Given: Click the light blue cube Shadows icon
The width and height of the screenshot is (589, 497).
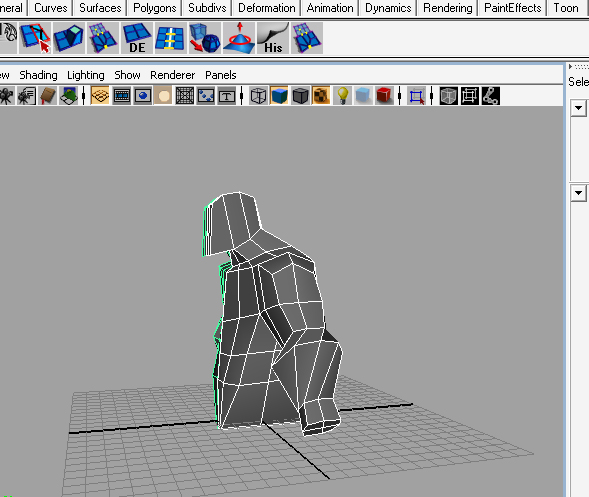Looking at the screenshot, I should click(x=363, y=95).
